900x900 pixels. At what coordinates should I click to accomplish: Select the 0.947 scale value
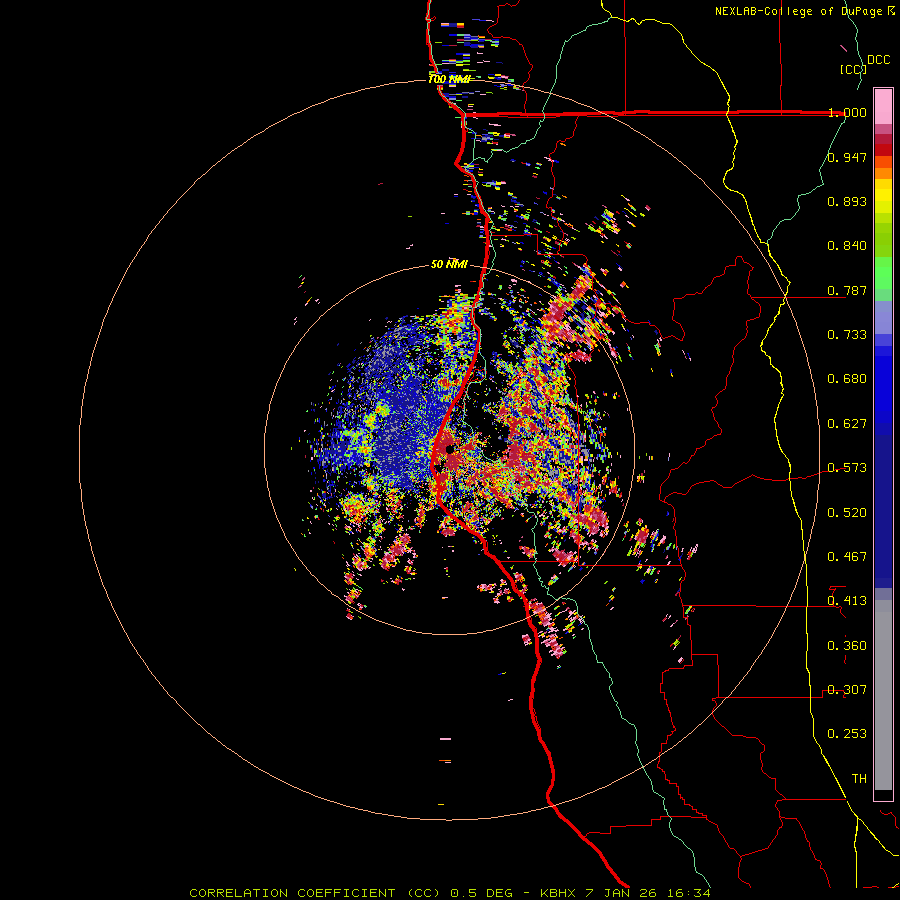pos(847,157)
